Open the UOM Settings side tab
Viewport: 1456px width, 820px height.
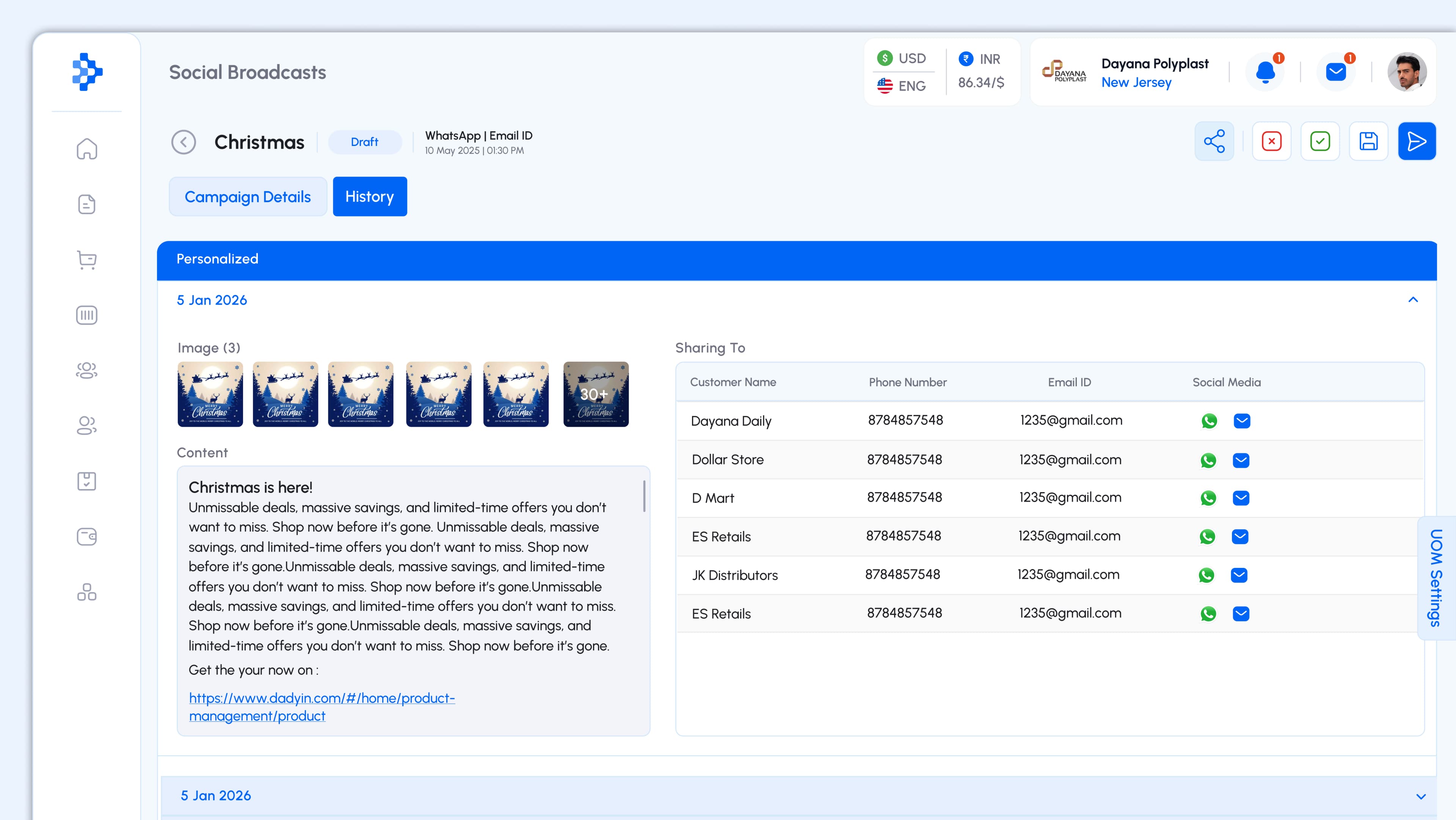[x=1436, y=578]
